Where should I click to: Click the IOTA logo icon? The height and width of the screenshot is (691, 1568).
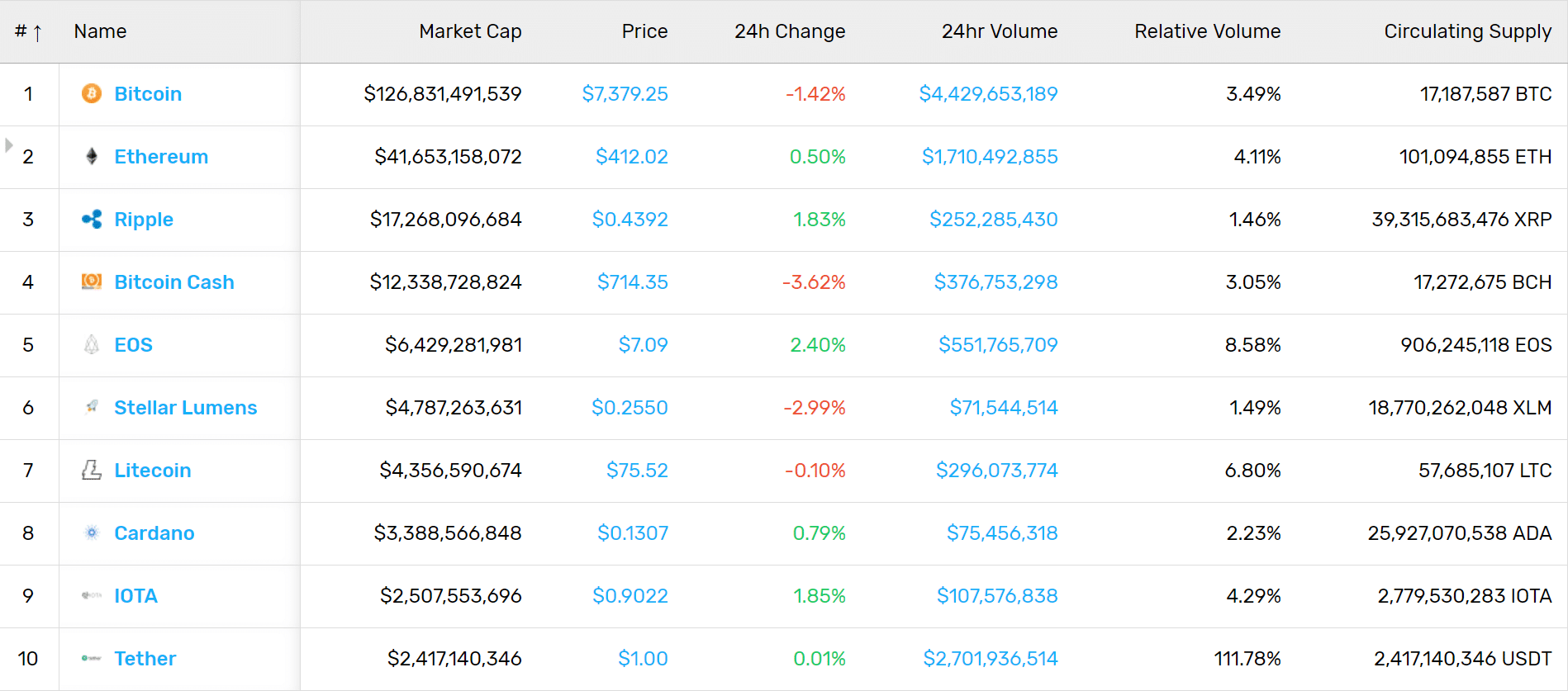coord(92,595)
